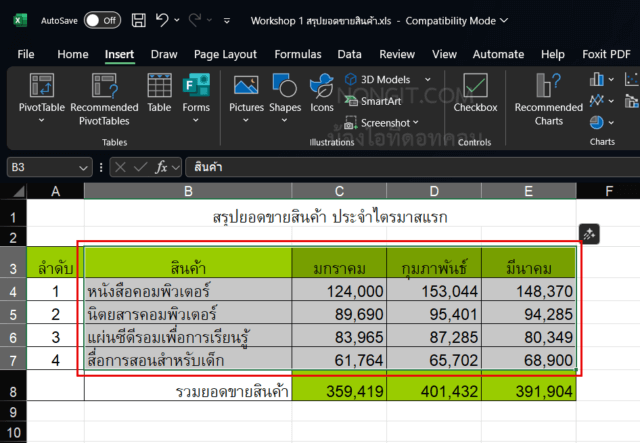Click the 3D Models button
Image resolution: width=640 pixels, height=443 pixels.
[377, 80]
